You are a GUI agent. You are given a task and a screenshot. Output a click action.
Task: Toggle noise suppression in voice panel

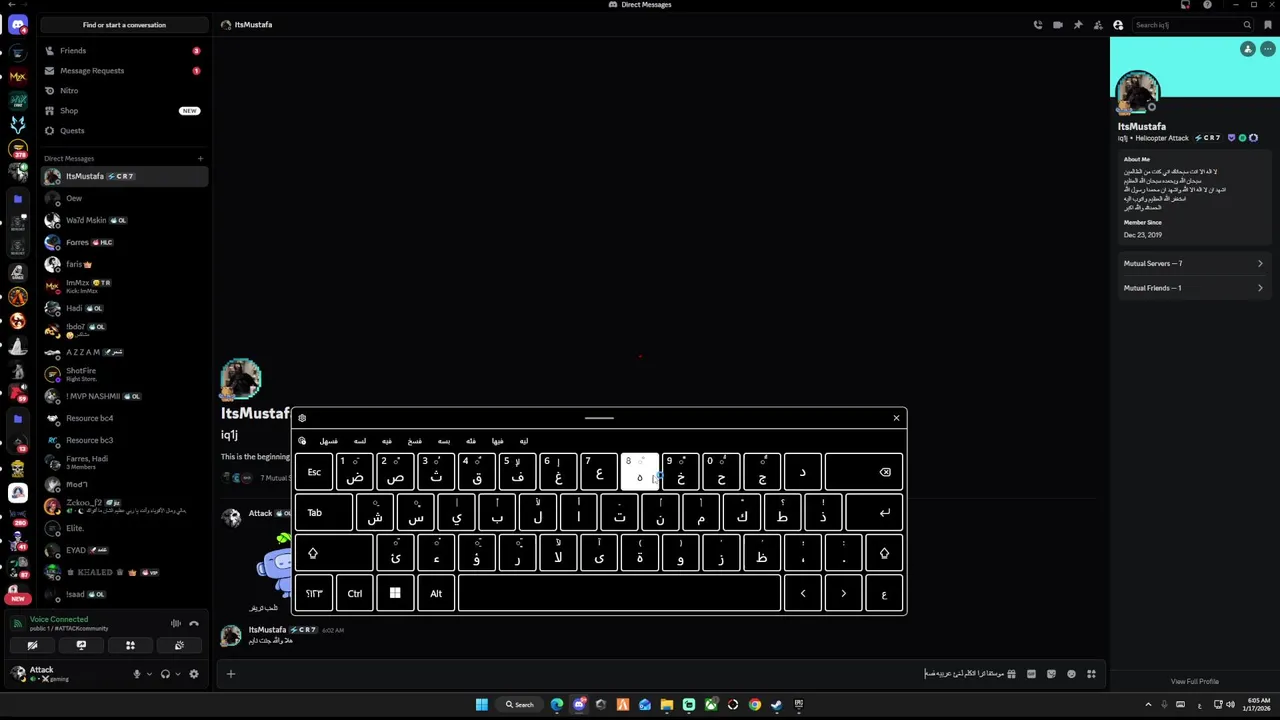(176, 624)
